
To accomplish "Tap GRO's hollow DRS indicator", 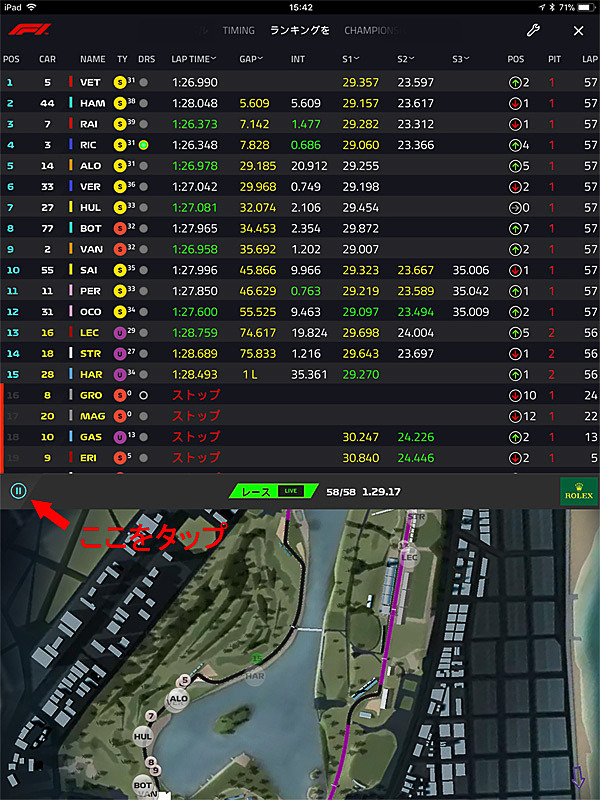I will 144,395.
